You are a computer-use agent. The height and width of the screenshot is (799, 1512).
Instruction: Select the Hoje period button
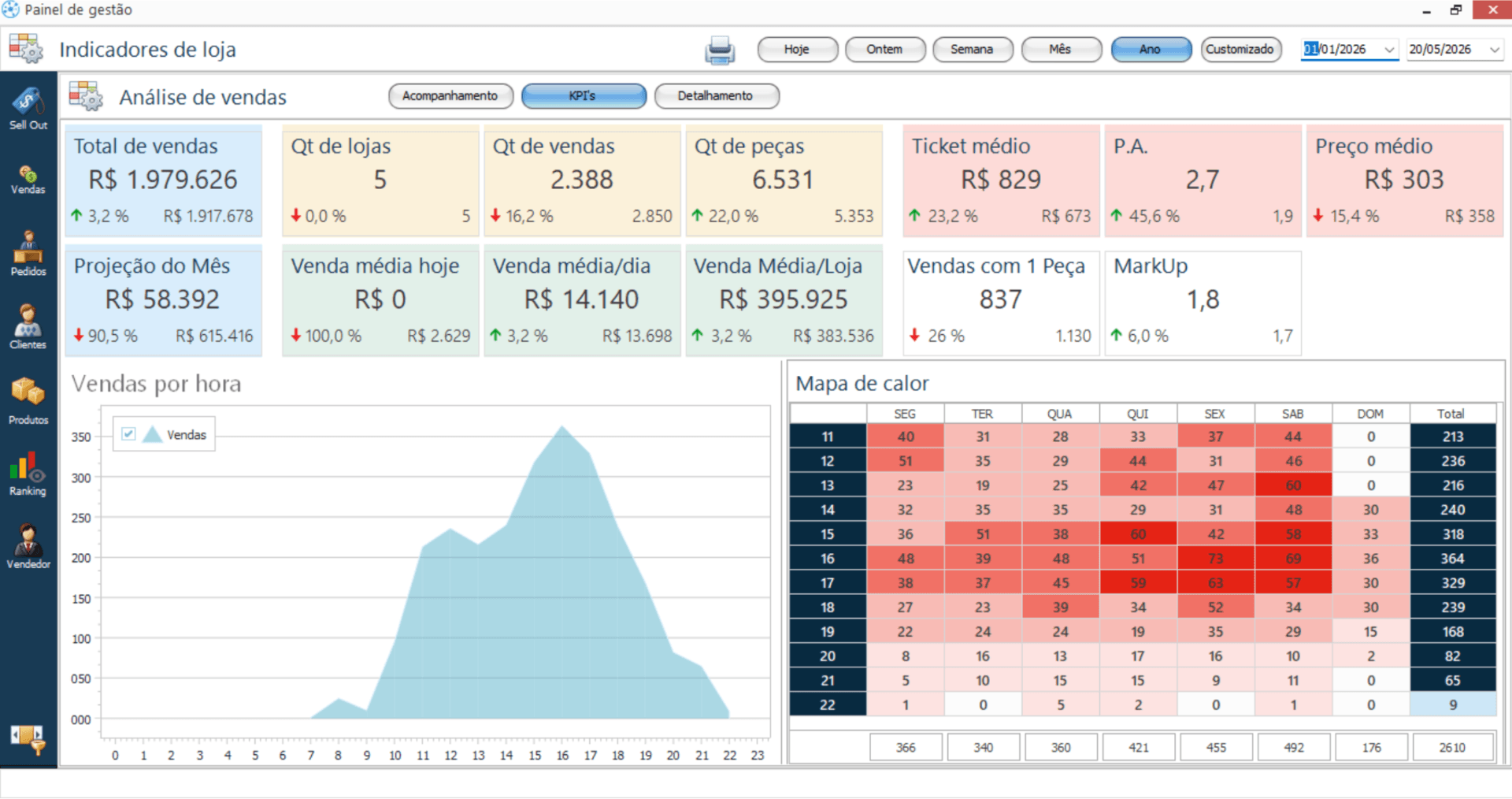(797, 50)
